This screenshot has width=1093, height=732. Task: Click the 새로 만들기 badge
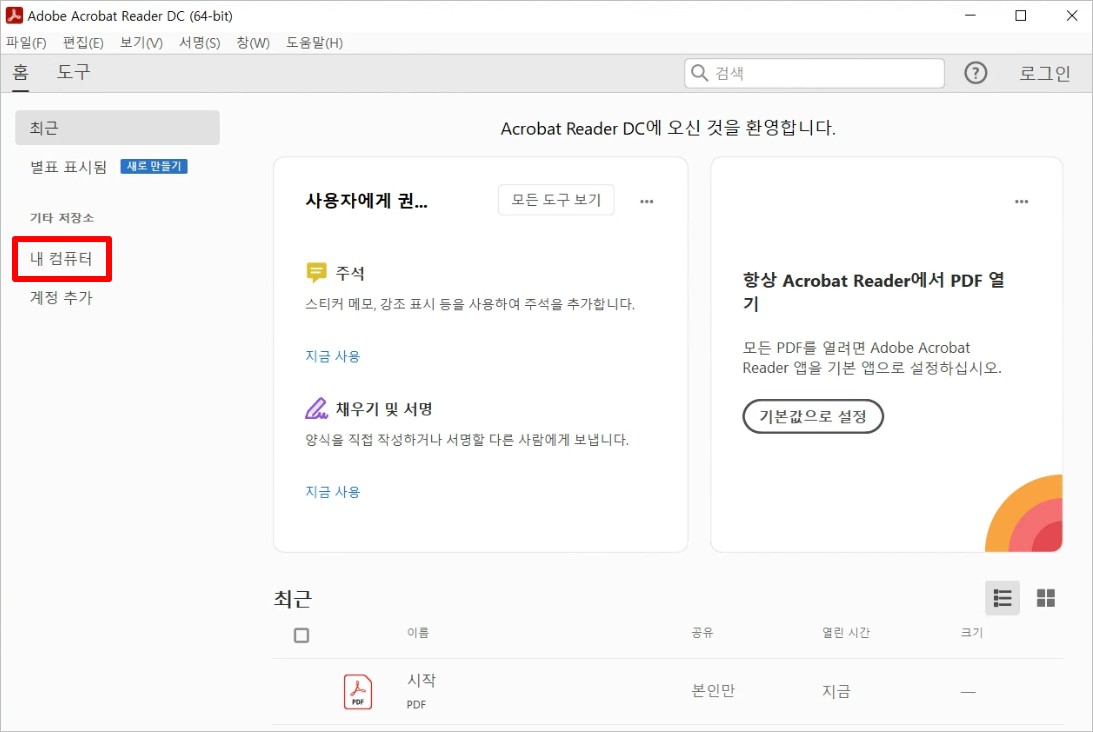pos(154,166)
